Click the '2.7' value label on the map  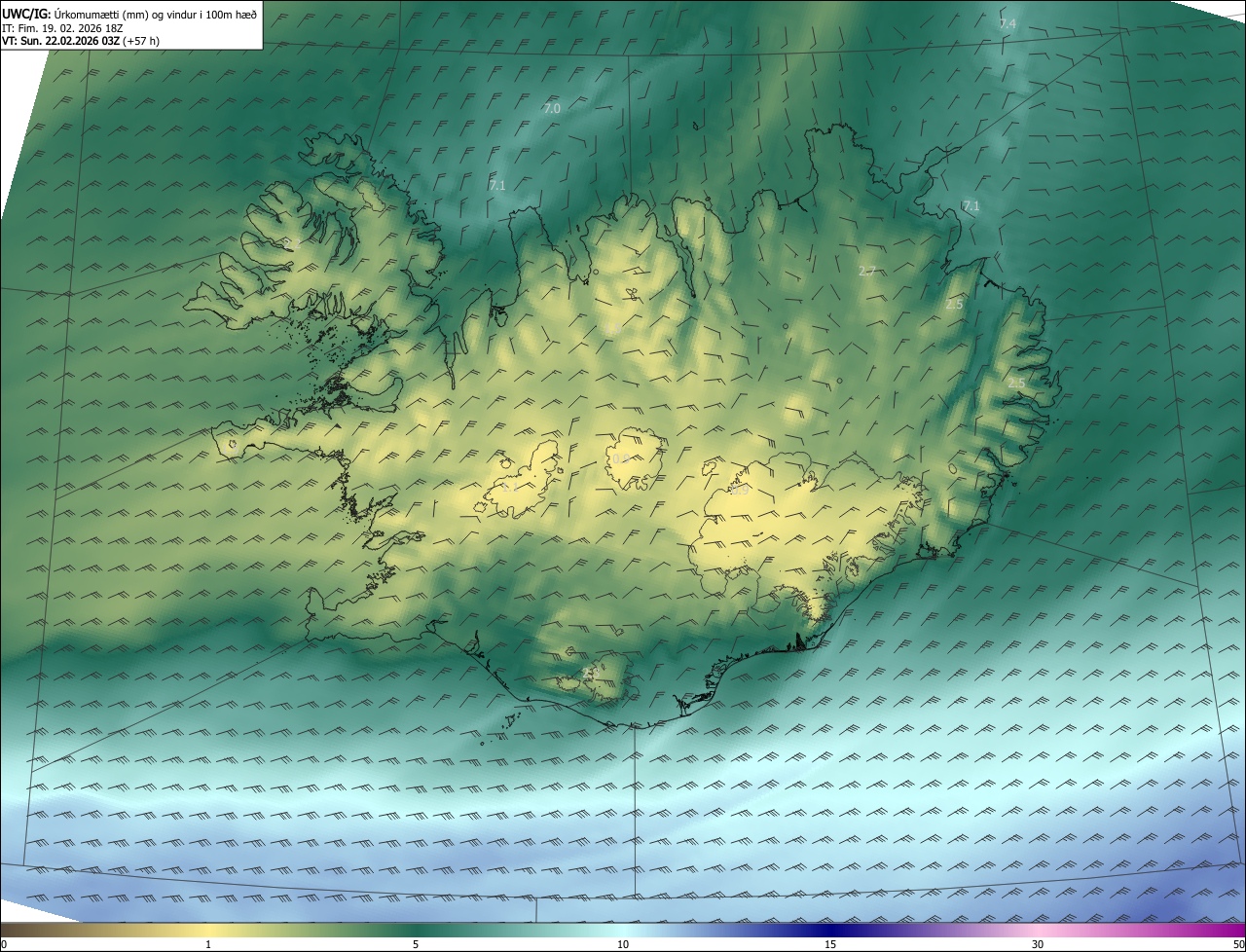click(x=867, y=271)
